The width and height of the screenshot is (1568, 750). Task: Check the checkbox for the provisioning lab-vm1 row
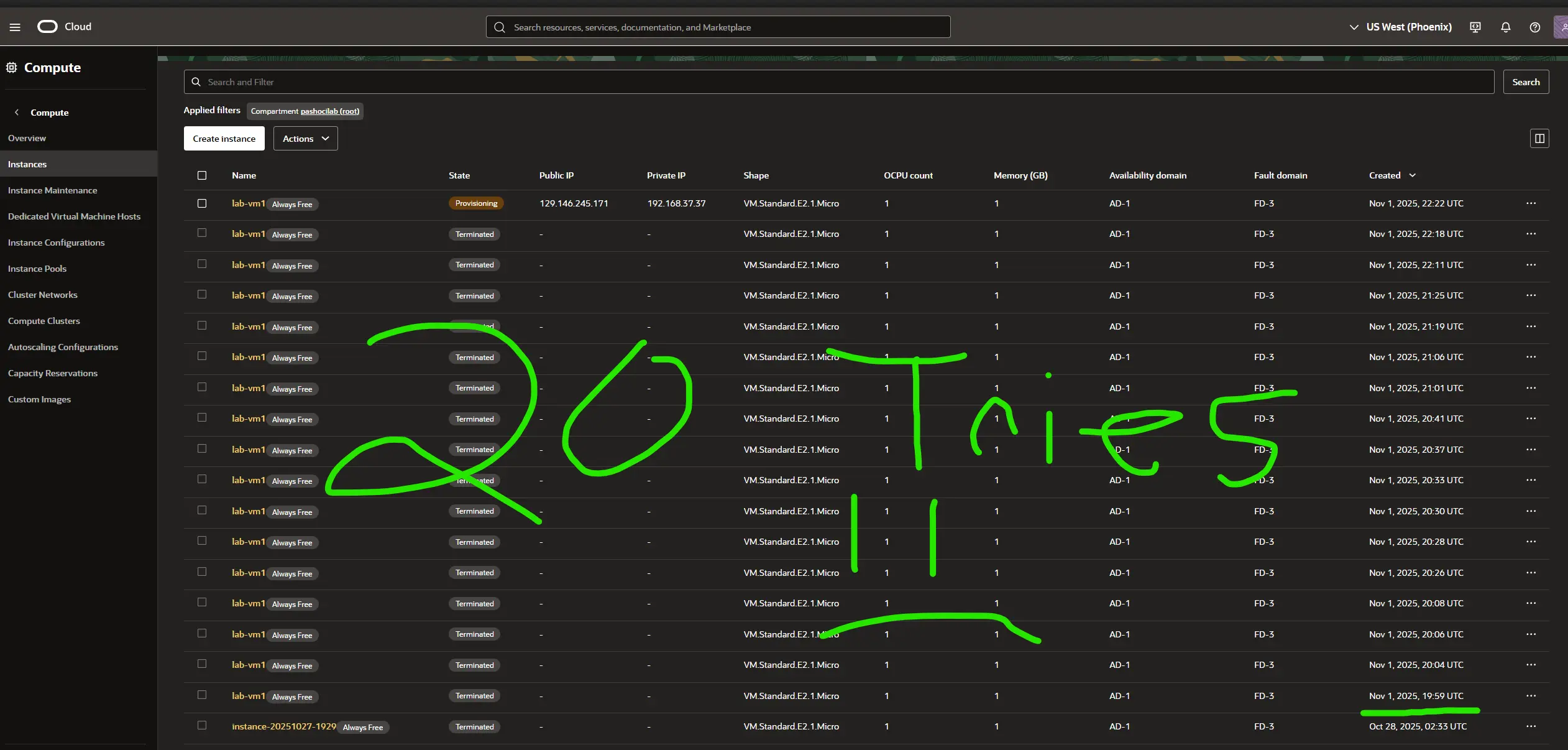[x=202, y=203]
